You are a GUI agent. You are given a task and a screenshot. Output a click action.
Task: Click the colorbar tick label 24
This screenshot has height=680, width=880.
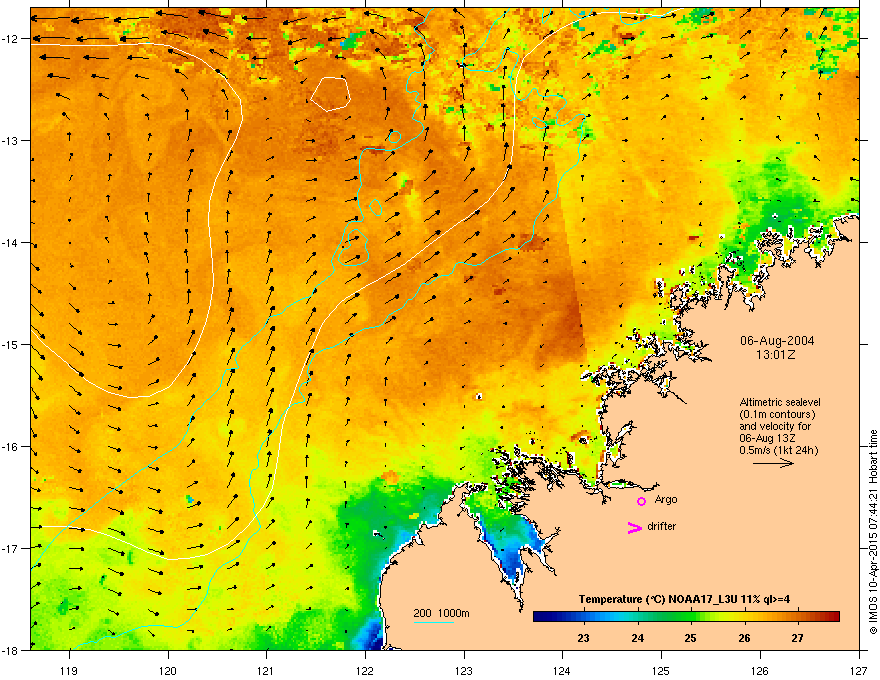tap(638, 638)
